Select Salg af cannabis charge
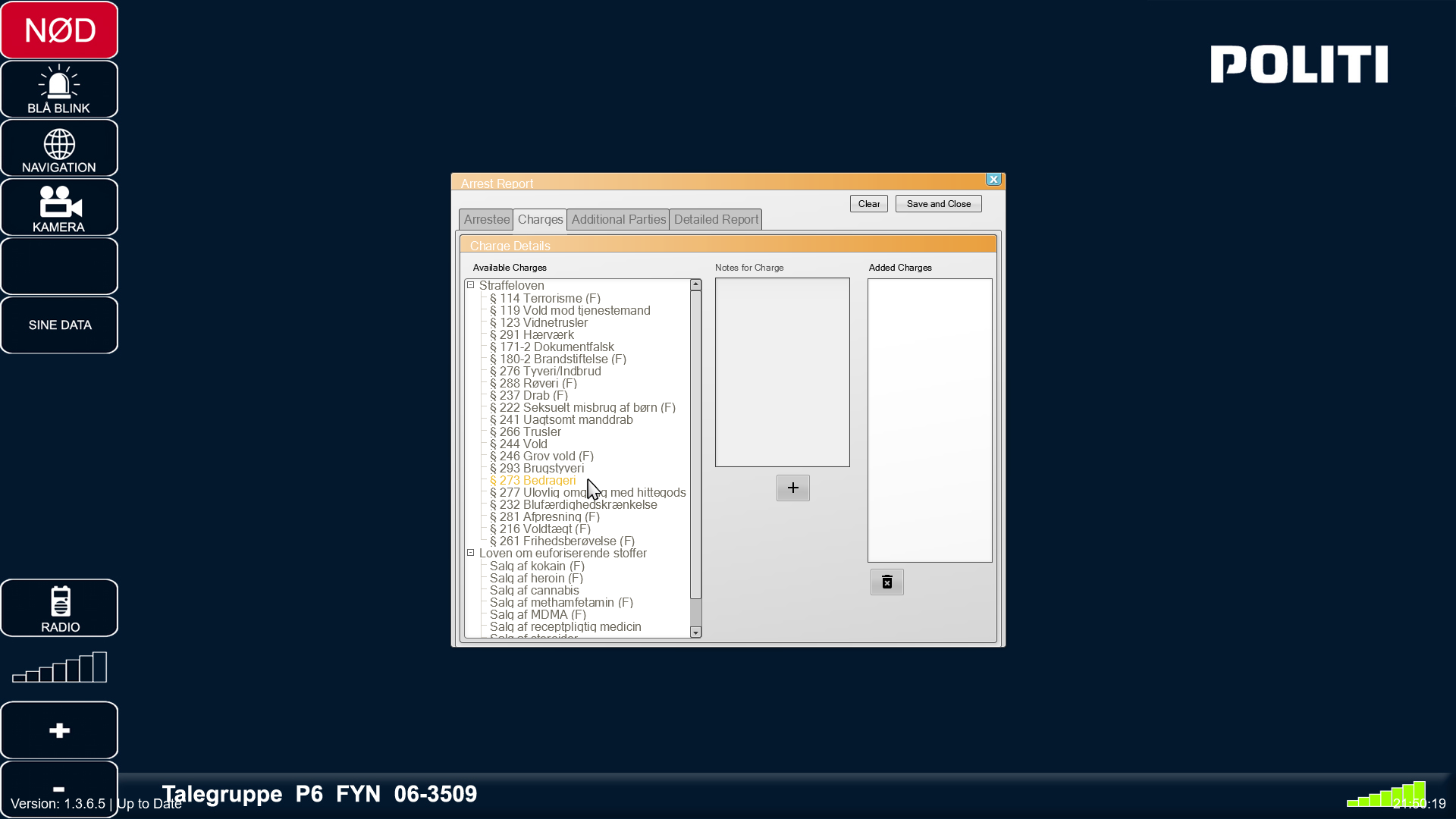 click(x=534, y=591)
